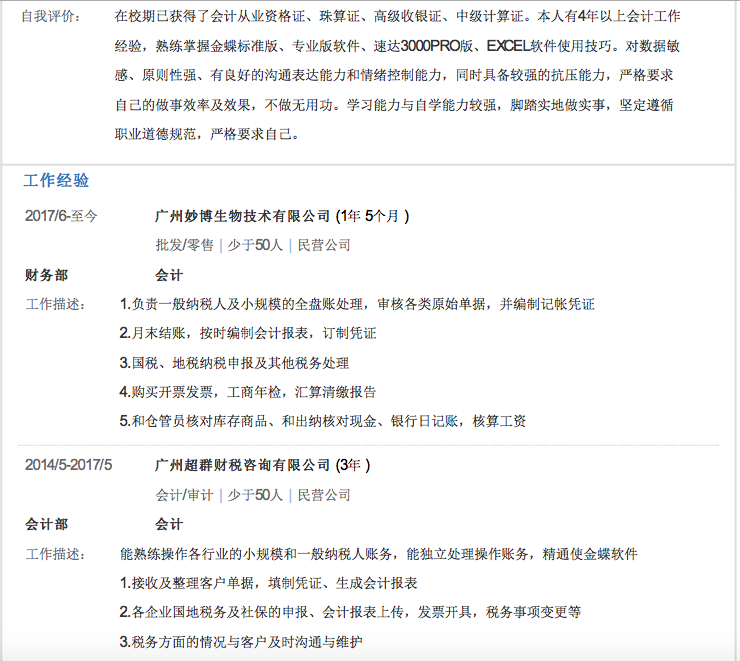Click line 5.和仓管员核对库存商品
The height and width of the screenshot is (661, 740).
(323, 421)
